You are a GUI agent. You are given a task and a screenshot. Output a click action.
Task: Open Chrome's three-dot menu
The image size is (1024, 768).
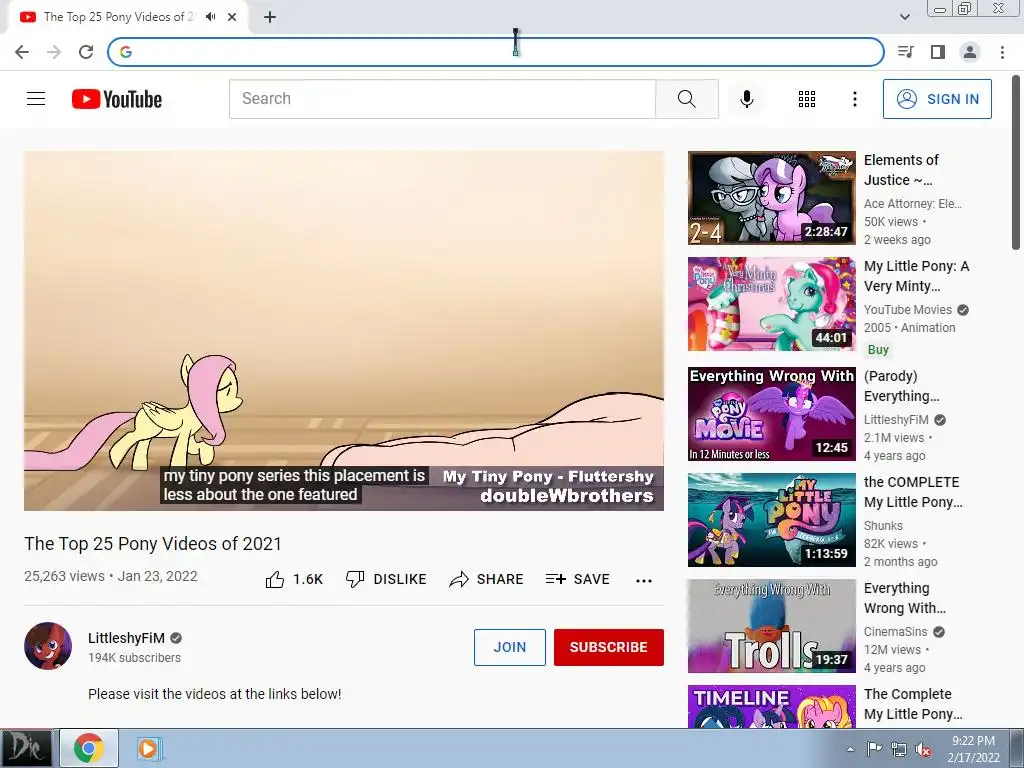(x=1002, y=52)
